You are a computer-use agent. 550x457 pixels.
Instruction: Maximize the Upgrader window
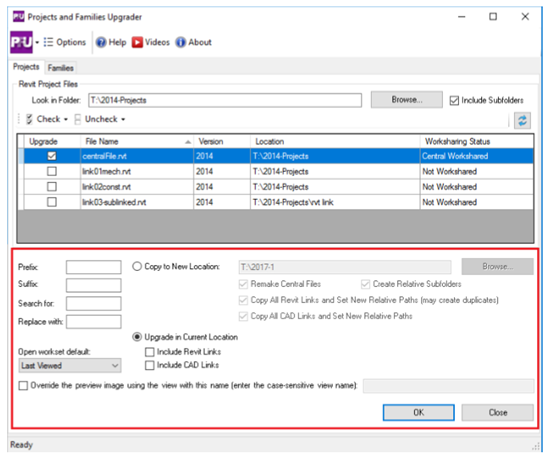pyautogui.click(x=493, y=17)
